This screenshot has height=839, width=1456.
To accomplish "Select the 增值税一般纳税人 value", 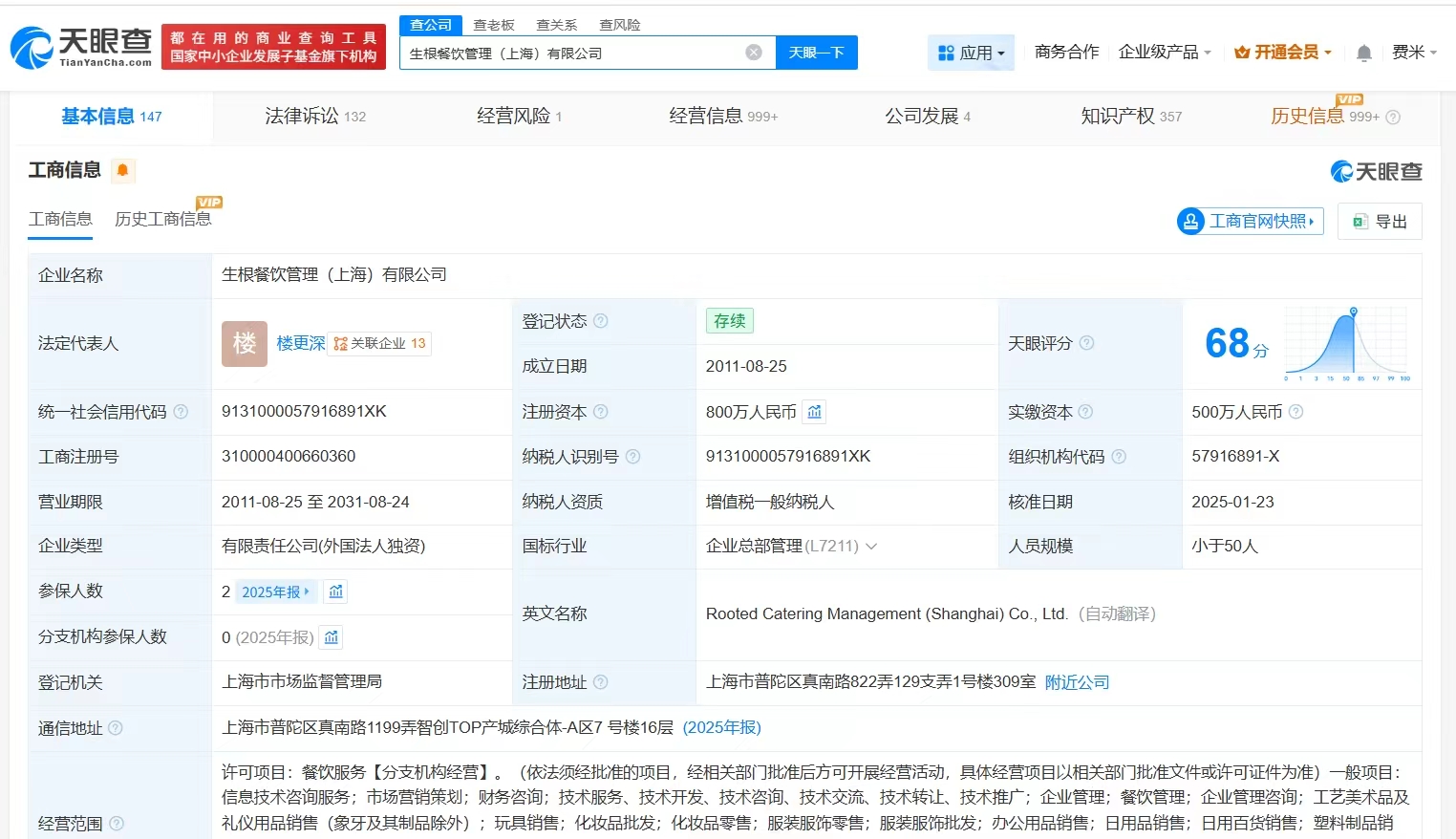I will click(x=770, y=502).
